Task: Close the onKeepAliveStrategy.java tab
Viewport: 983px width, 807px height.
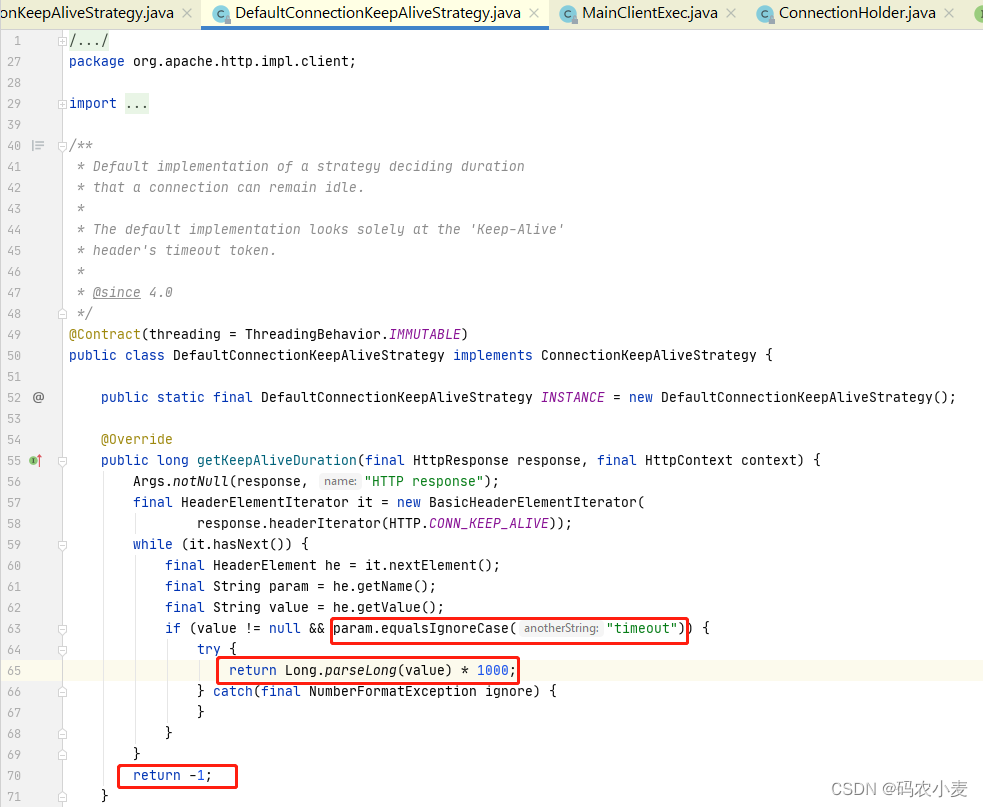Action: 187,13
